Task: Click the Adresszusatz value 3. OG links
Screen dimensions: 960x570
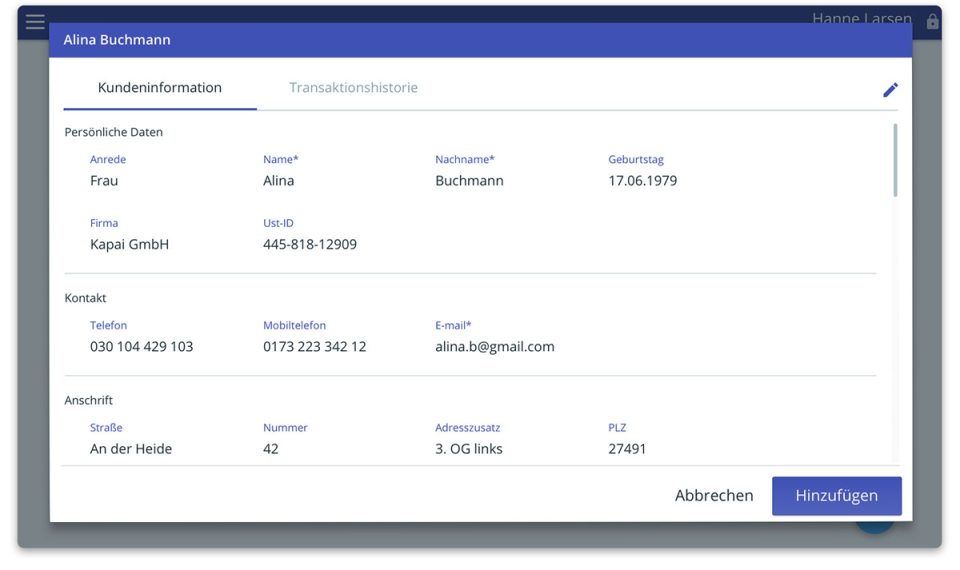Action: click(469, 449)
